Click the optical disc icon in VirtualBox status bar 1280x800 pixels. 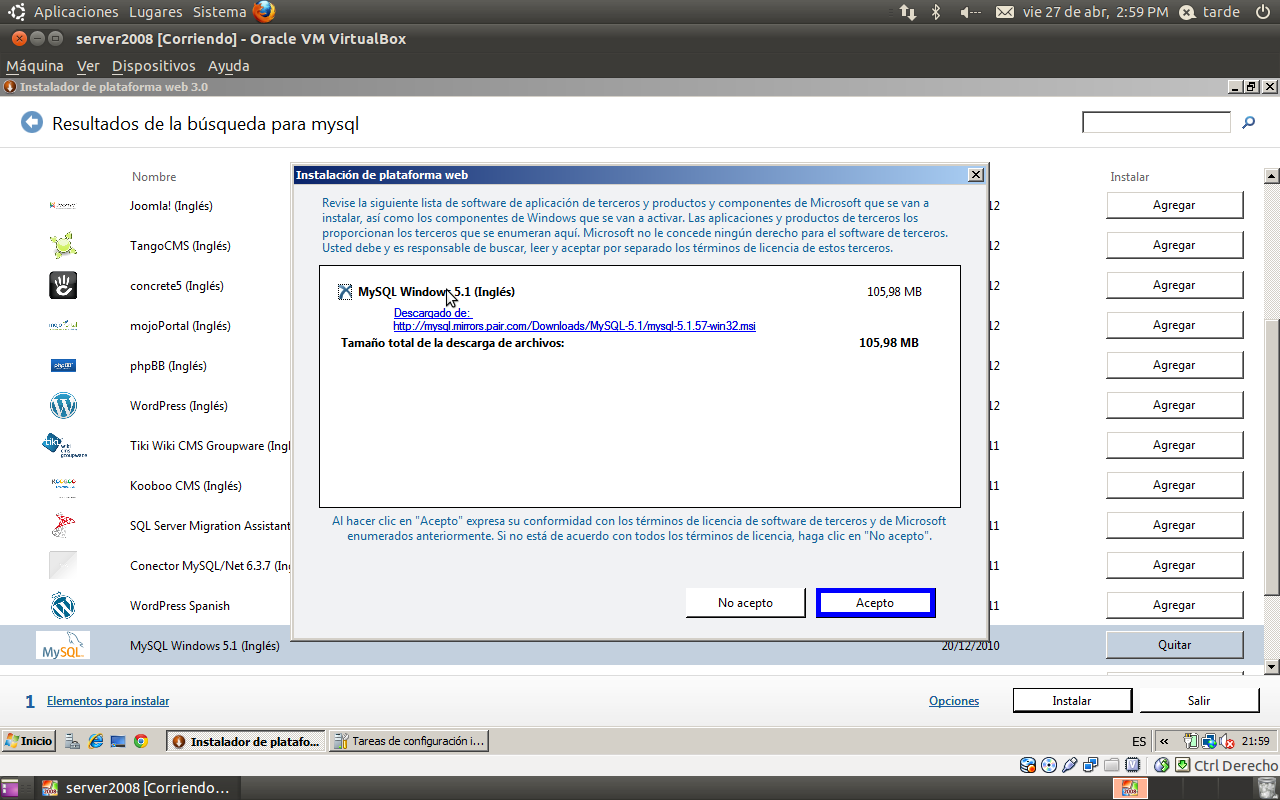[x=1049, y=765]
